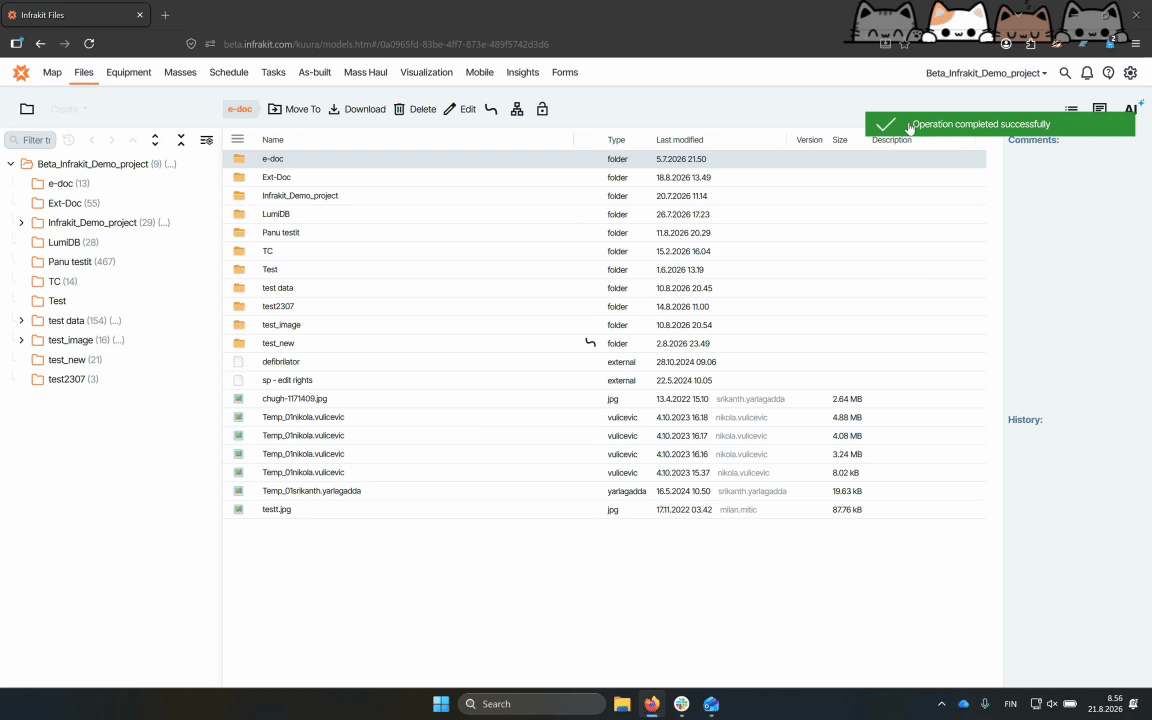
Task: Click the taskbar Search box
Action: (532, 704)
